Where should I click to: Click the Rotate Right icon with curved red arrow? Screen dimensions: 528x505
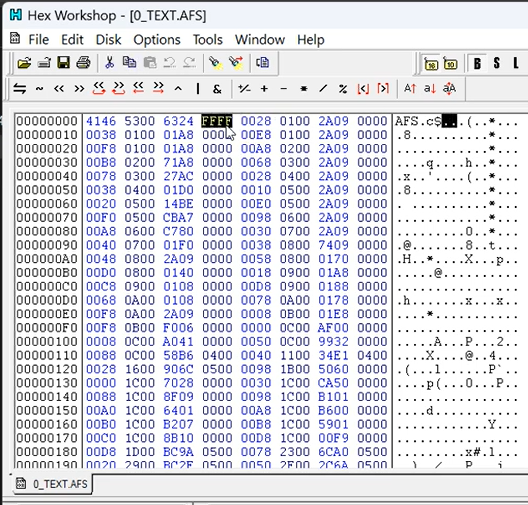(119, 88)
